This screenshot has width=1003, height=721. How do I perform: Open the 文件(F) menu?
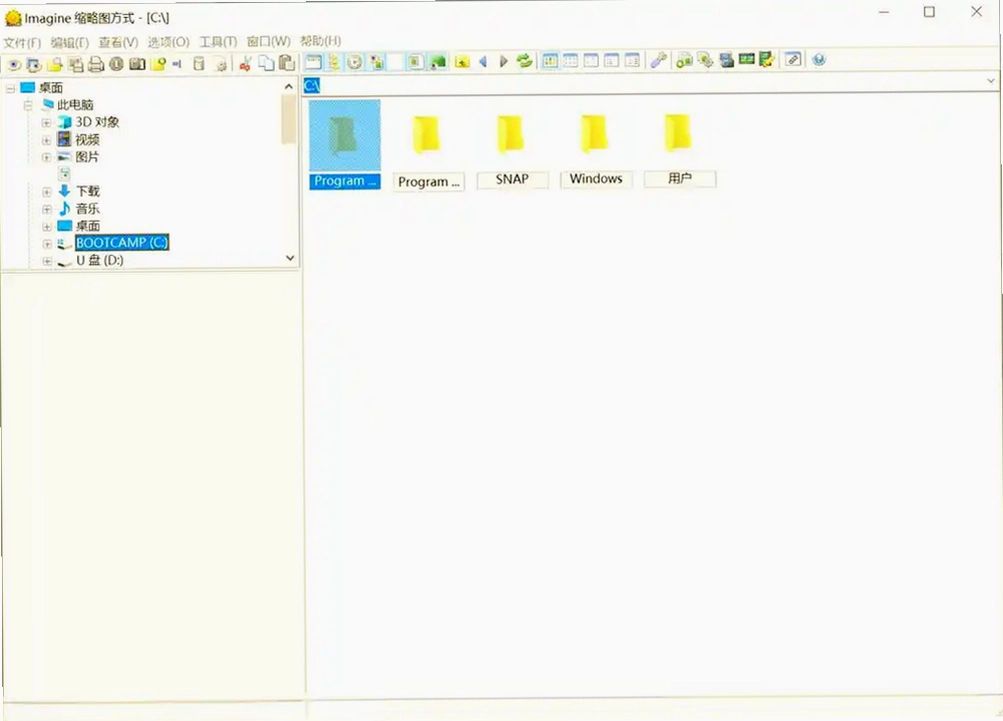point(22,43)
